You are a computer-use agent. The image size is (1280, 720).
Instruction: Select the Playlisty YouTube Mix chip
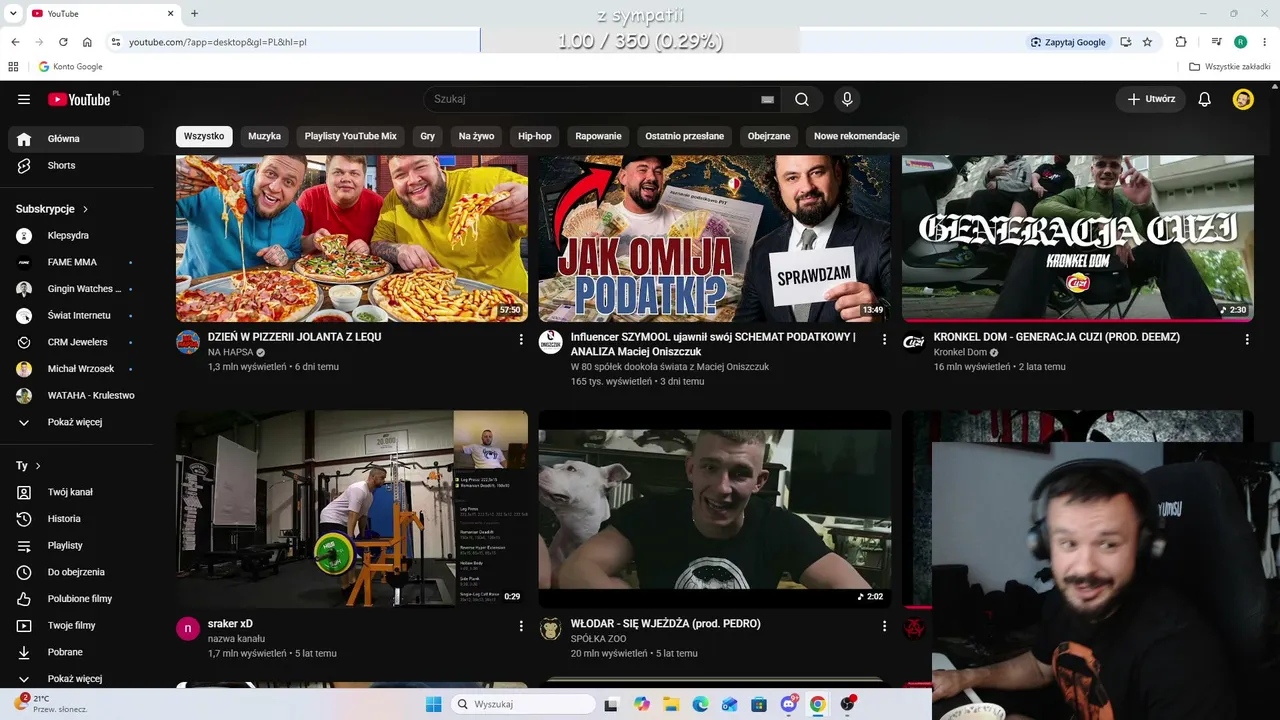351,136
